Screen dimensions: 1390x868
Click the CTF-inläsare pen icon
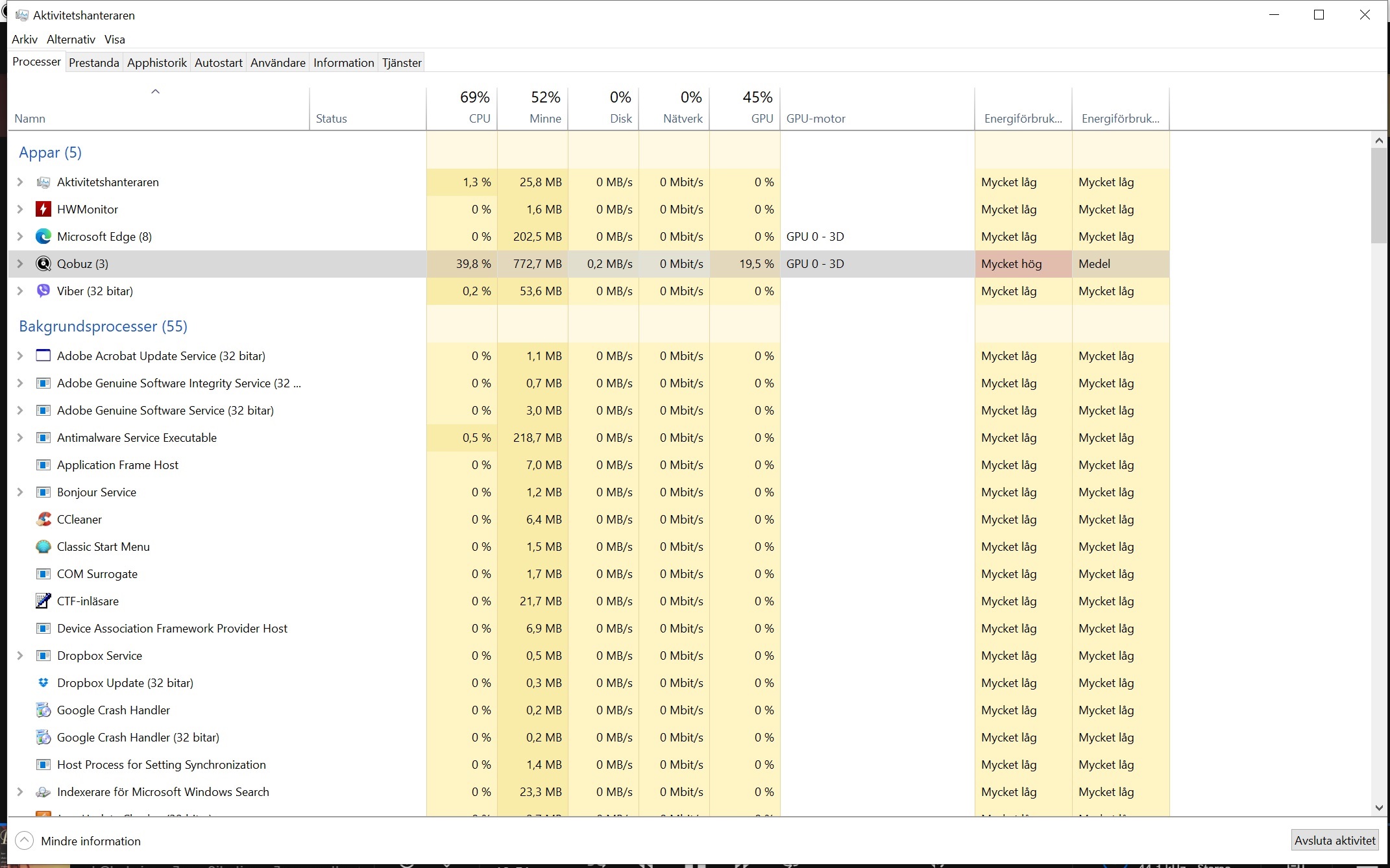(x=43, y=601)
